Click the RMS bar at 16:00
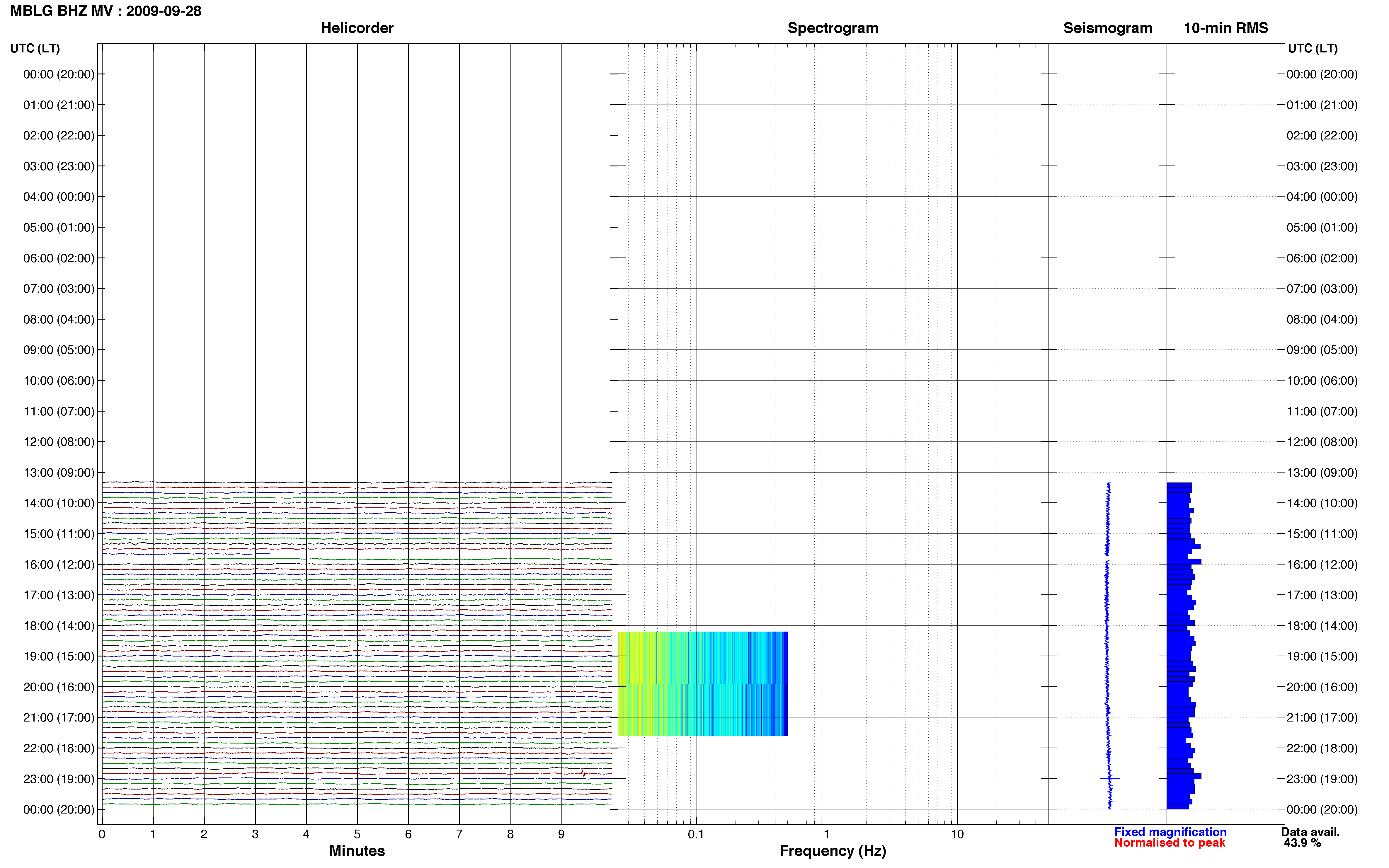 click(x=1184, y=562)
